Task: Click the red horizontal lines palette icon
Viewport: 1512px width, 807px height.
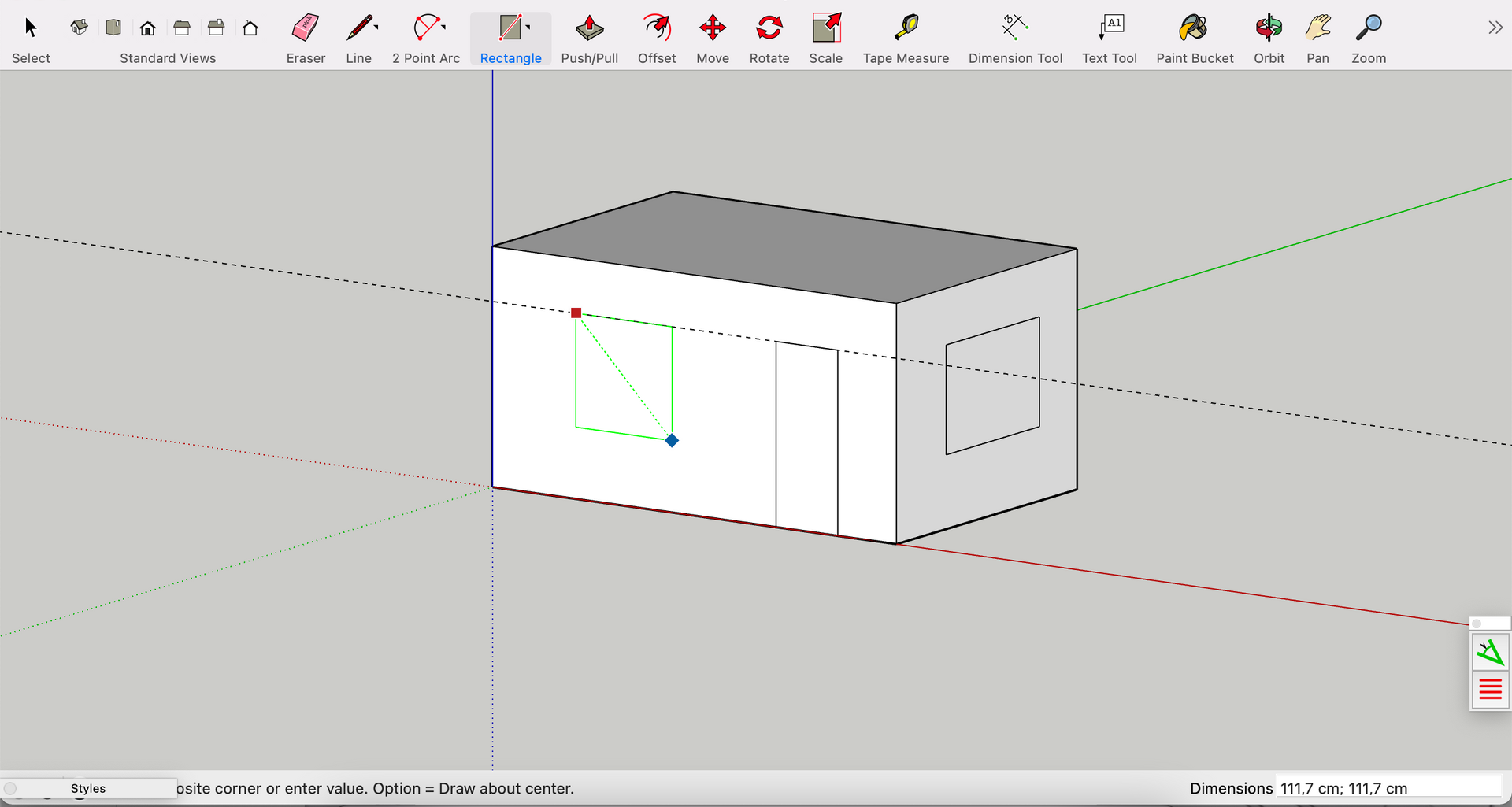Action: [x=1490, y=690]
